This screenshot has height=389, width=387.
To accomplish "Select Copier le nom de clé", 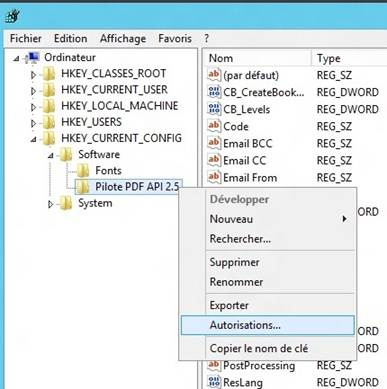I will click(x=267, y=349).
